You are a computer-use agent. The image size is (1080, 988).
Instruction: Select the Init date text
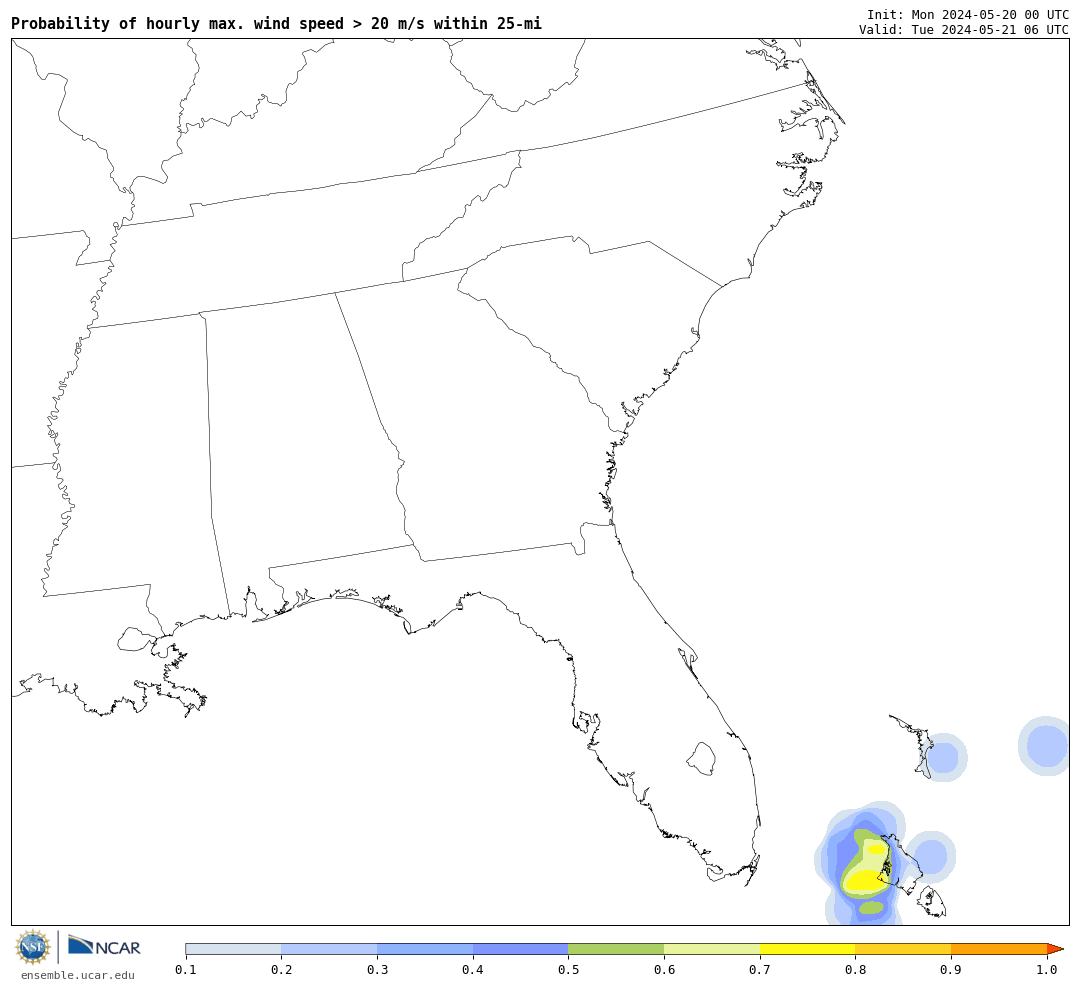click(x=968, y=14)
